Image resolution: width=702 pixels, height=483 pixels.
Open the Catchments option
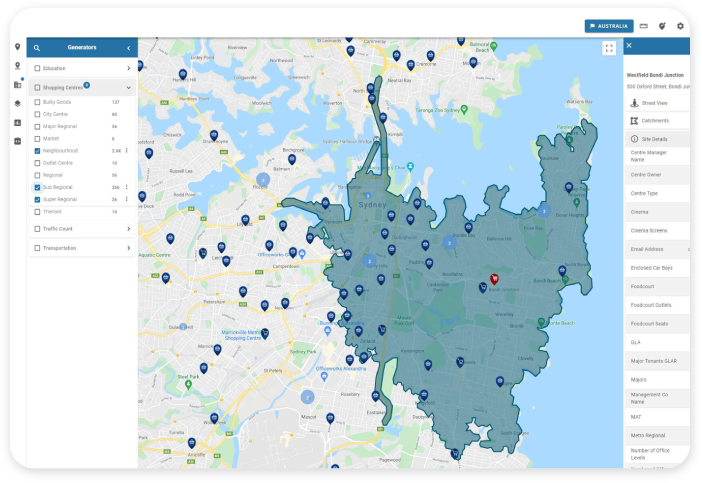655,120
